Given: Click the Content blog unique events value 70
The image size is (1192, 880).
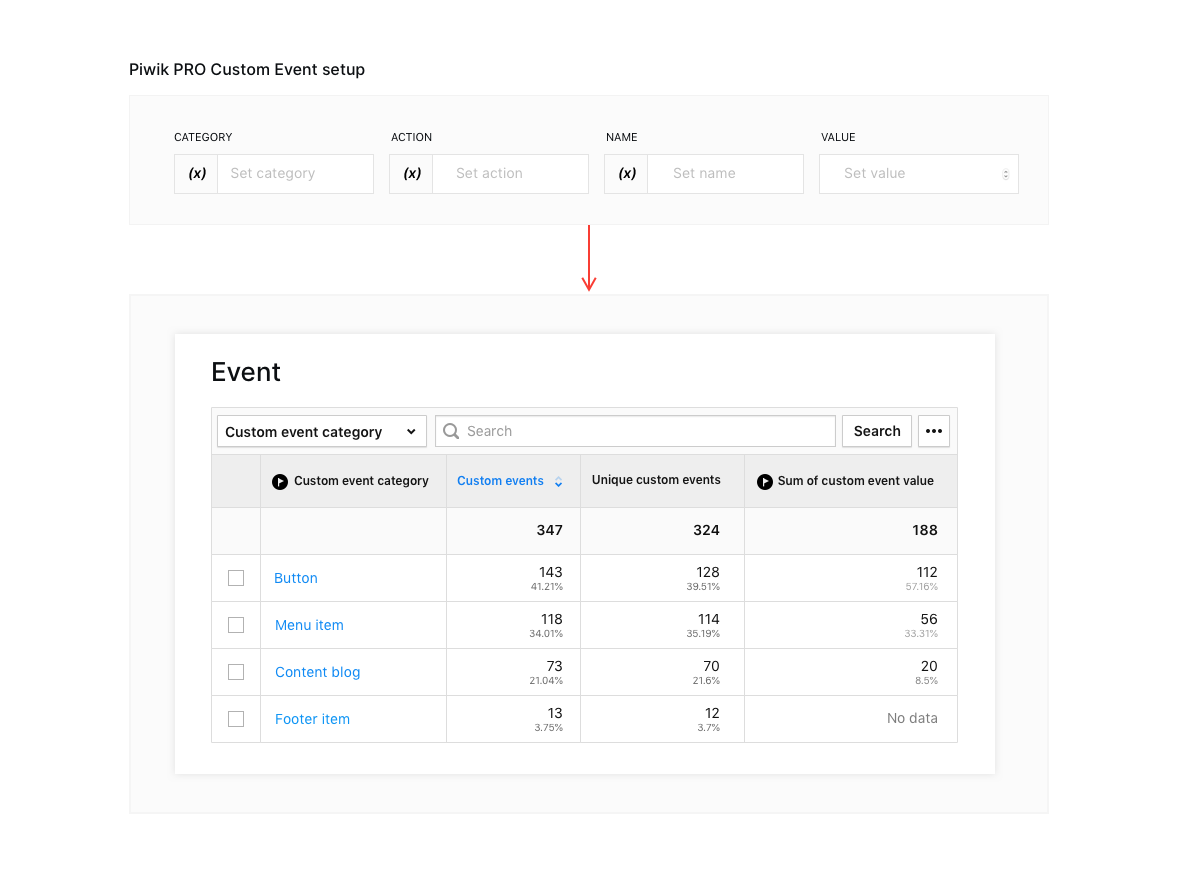Looking at the screenshot, I should (712, 666).
